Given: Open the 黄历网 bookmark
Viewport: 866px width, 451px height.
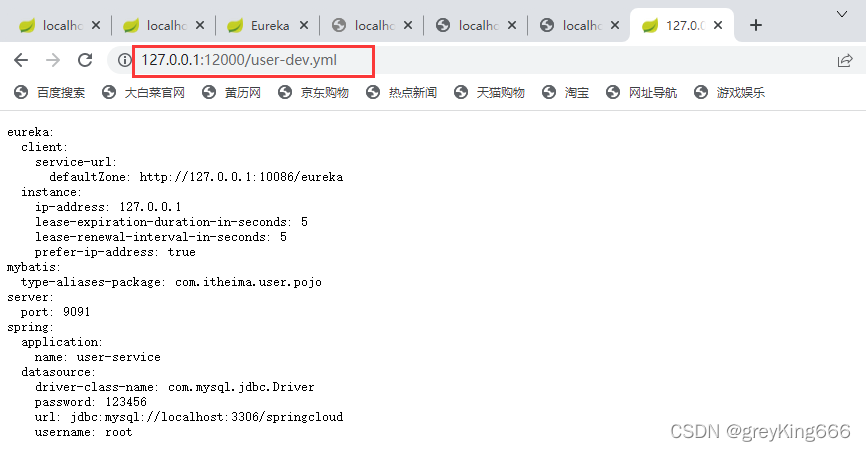Looking at the screenshot, I should tap(231, 92).
